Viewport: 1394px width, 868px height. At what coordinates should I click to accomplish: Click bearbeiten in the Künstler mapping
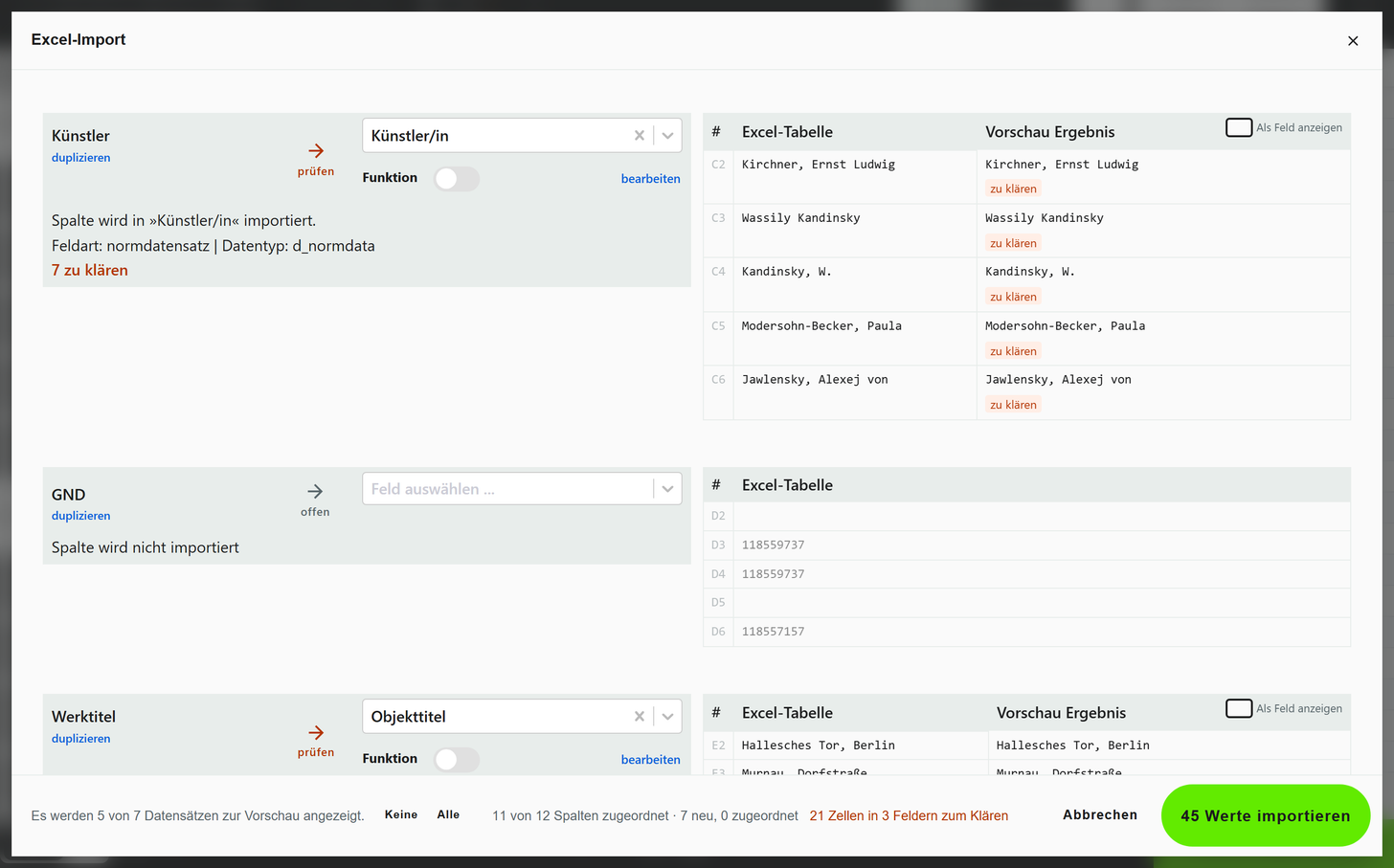pyautogui.click(x=650, y=179)
